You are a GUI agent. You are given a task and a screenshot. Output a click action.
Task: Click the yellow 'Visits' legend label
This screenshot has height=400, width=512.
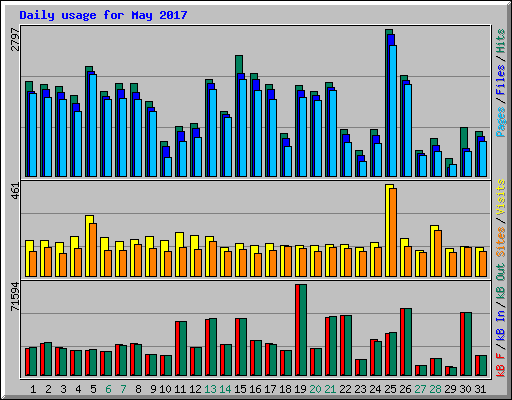(500, 197)
